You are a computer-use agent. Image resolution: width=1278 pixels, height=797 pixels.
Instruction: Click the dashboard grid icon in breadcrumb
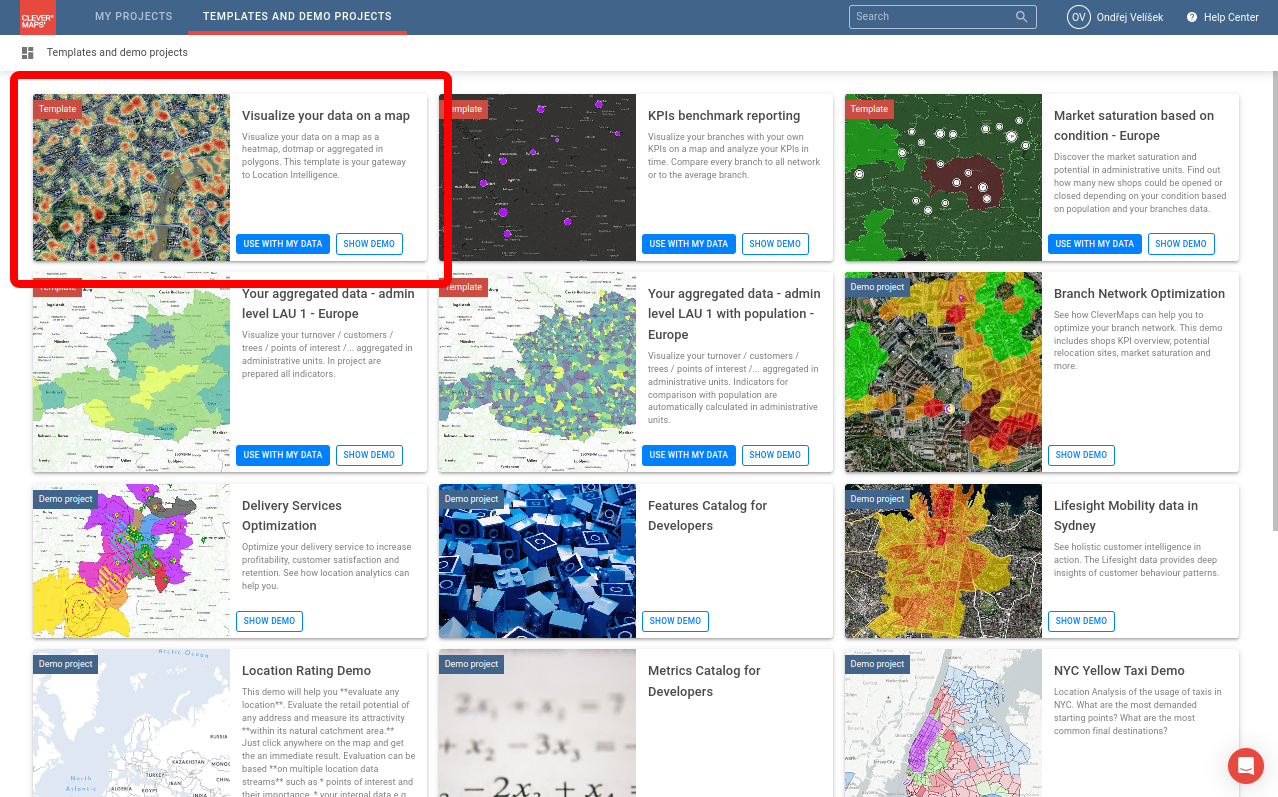pos(28,53)
